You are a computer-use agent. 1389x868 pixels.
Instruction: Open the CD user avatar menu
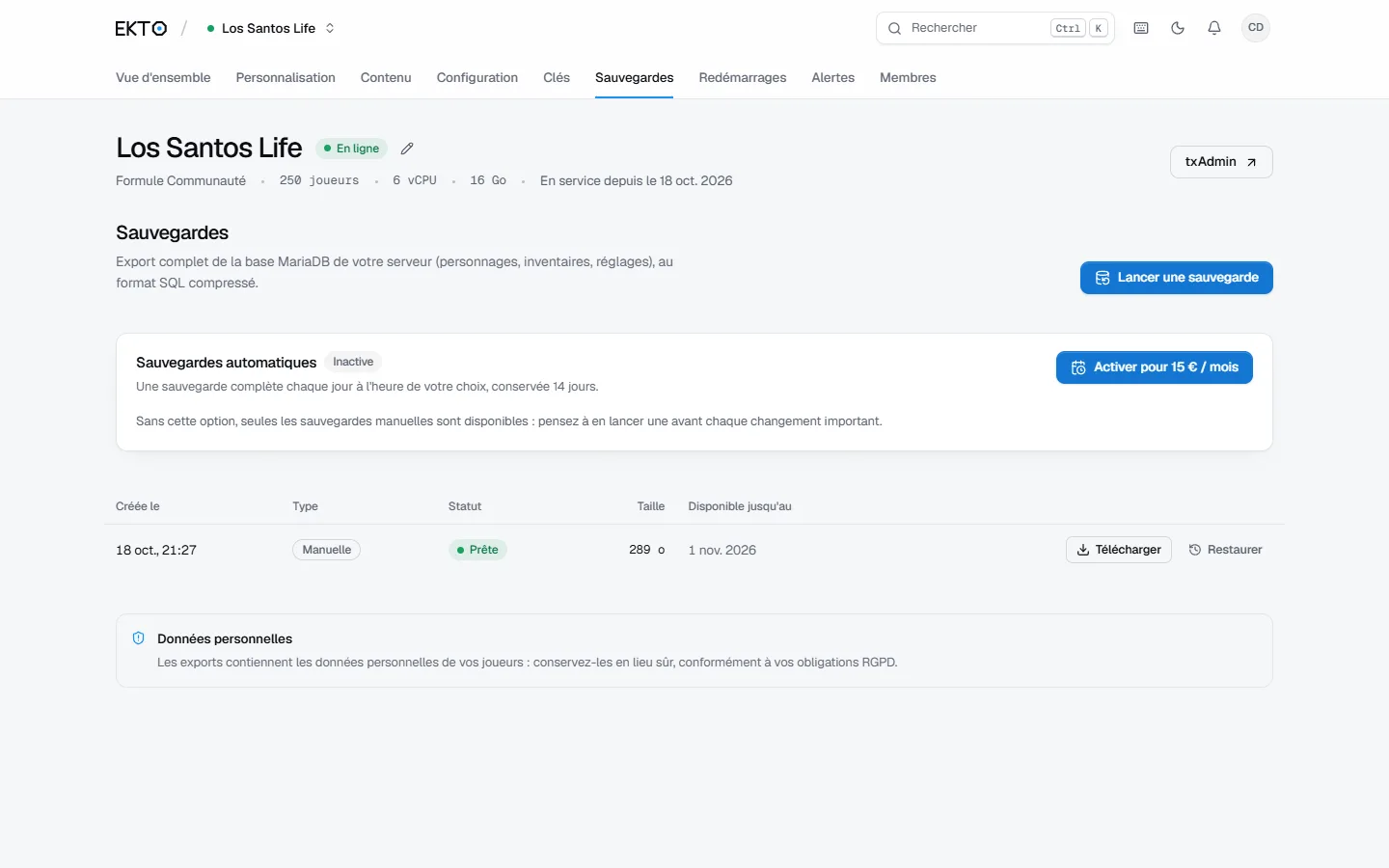click(x=1256, y=28)
